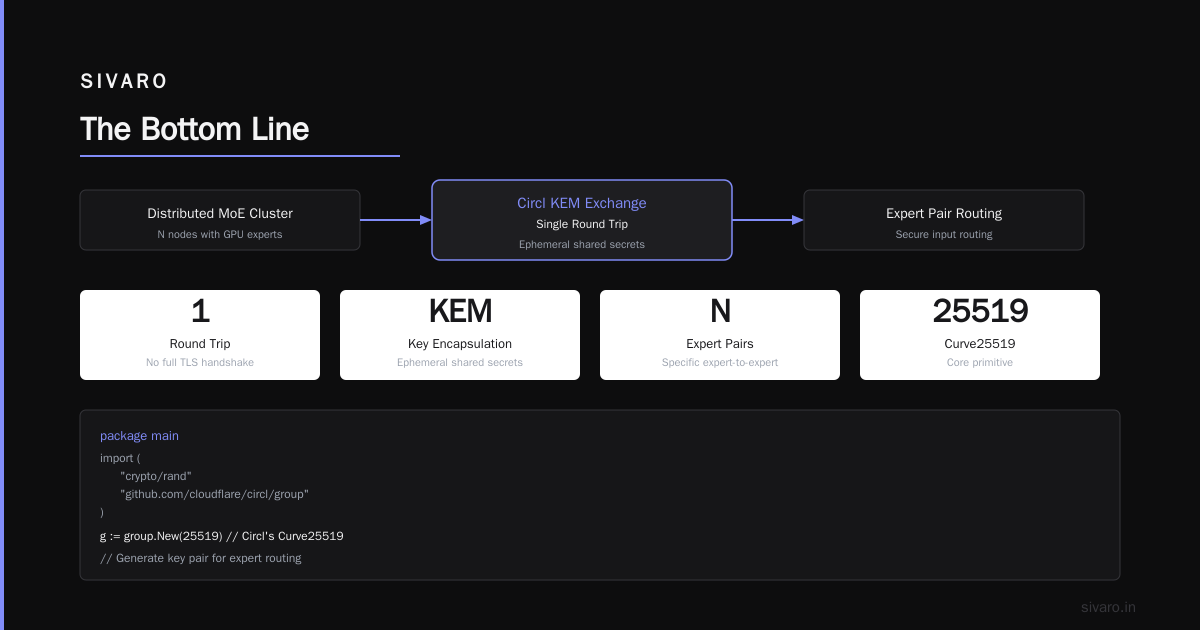
Task: Click the No full TLS handshake caption
Action: point(200,362)
